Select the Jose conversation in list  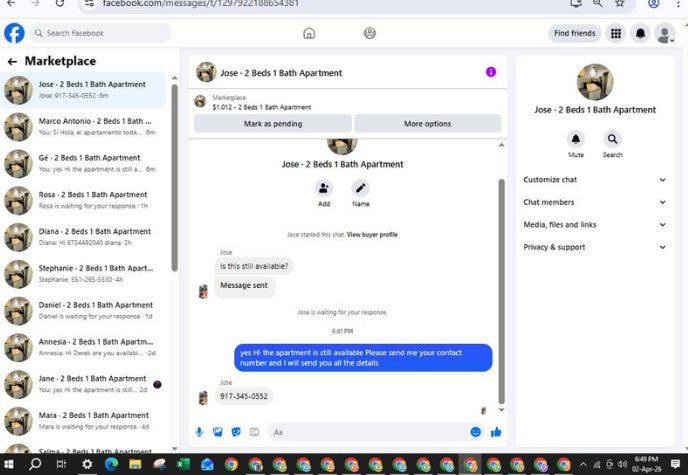(83, 90)
